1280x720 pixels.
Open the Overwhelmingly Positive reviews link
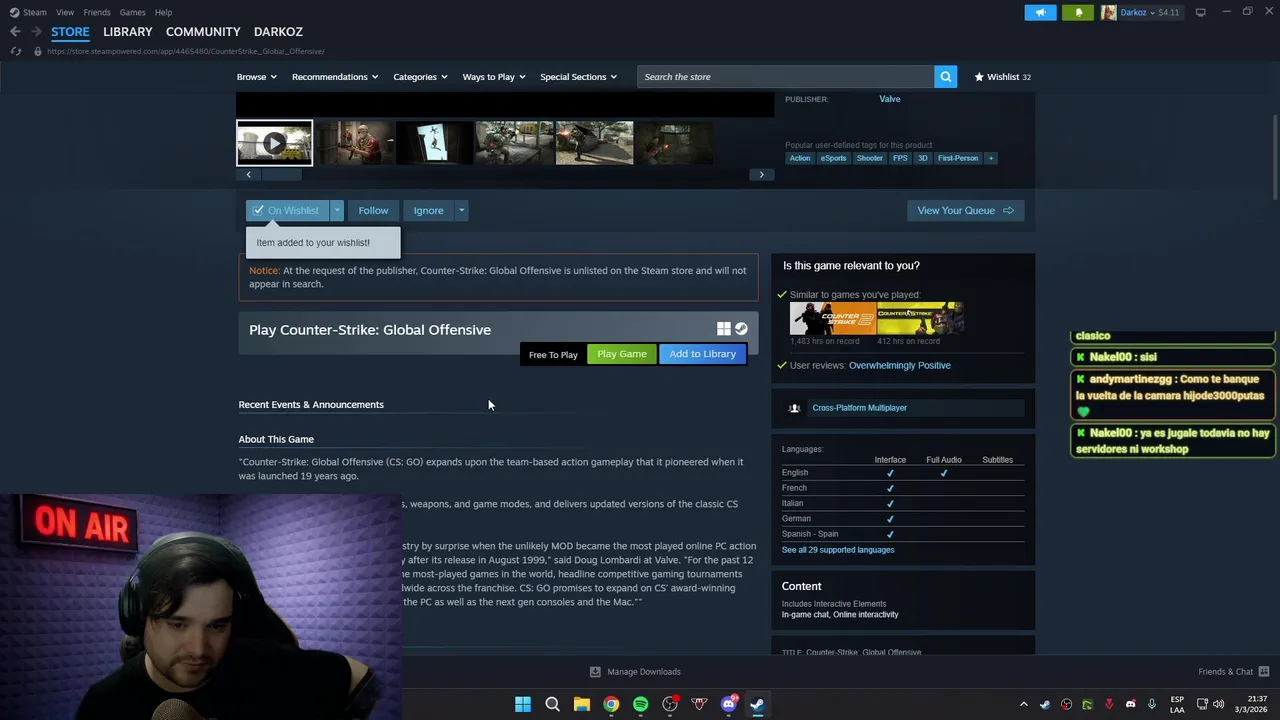tap(900, 365)
